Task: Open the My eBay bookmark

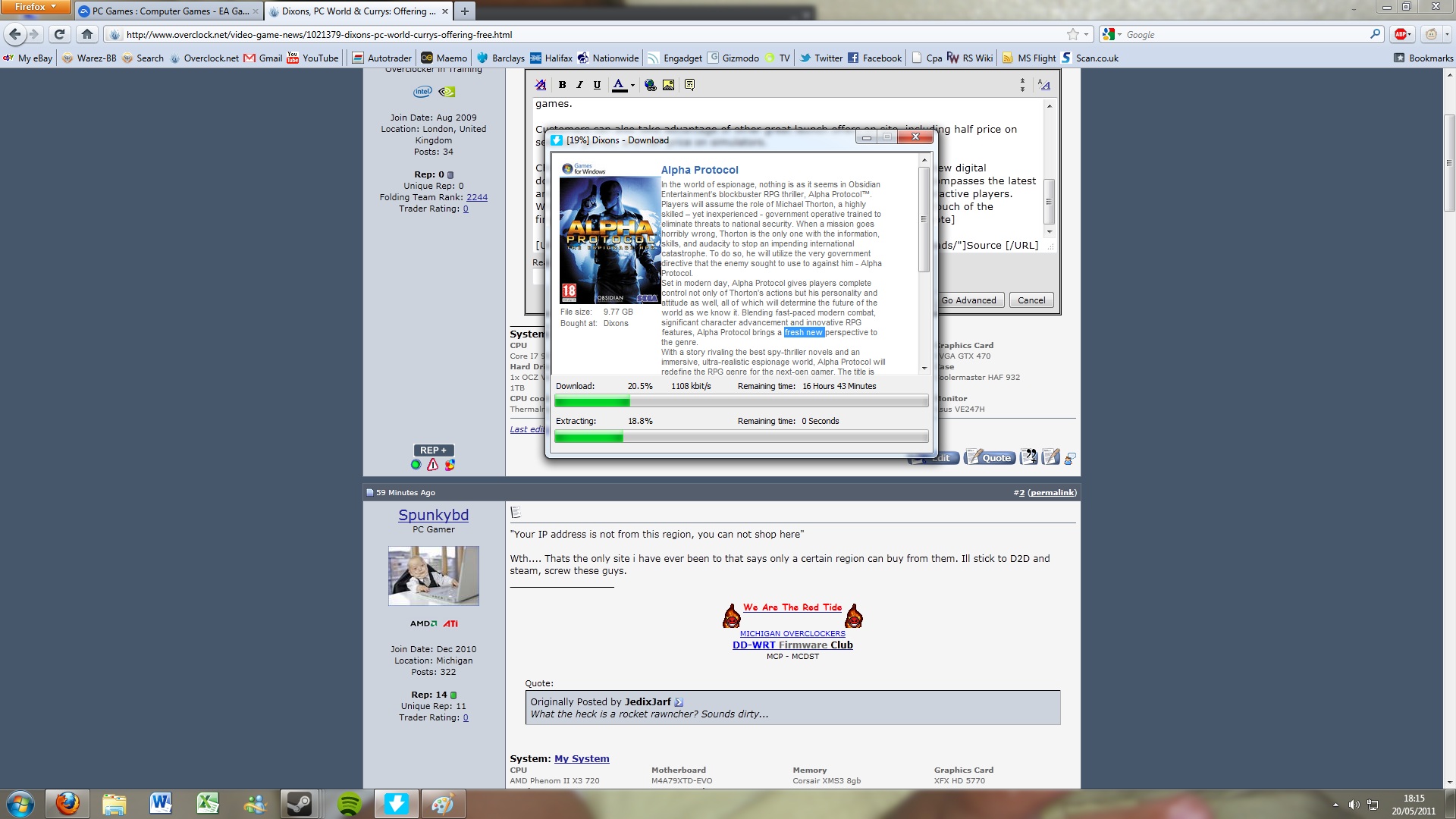Action: (x=28, y=58)
